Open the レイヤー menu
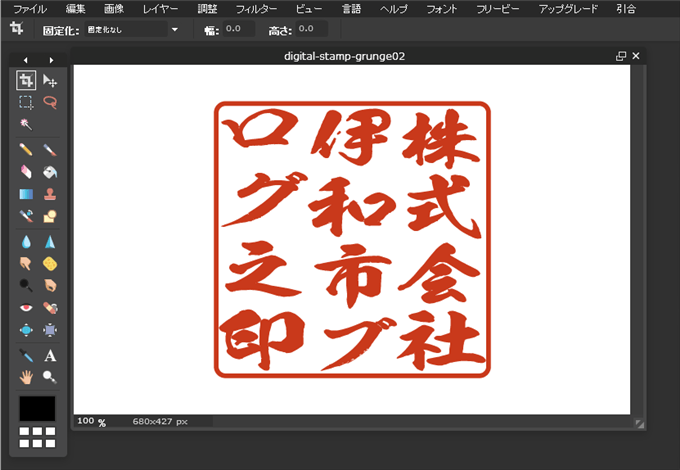Image resolution: width=680 pixels, height=470 pixels. 160,9
